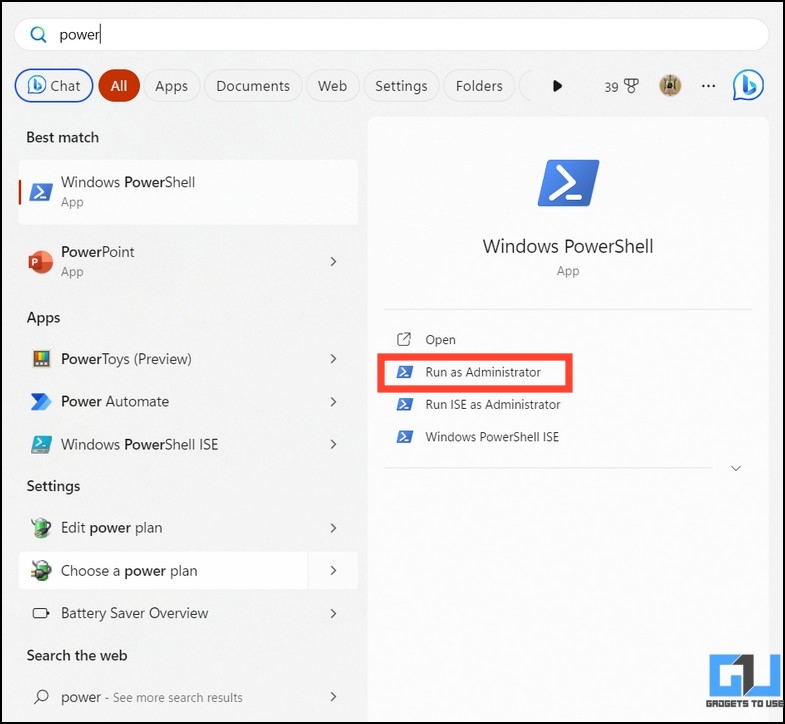Click the Run ISE as Administrator icon
This screenshot has height=724, width=785.
(405, 404)
